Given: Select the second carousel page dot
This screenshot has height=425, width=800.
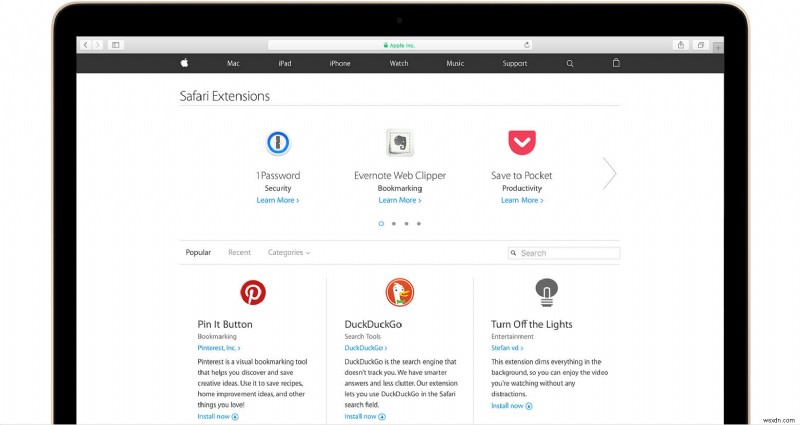Looking at the screenshot, I should (x=393, y=224).
